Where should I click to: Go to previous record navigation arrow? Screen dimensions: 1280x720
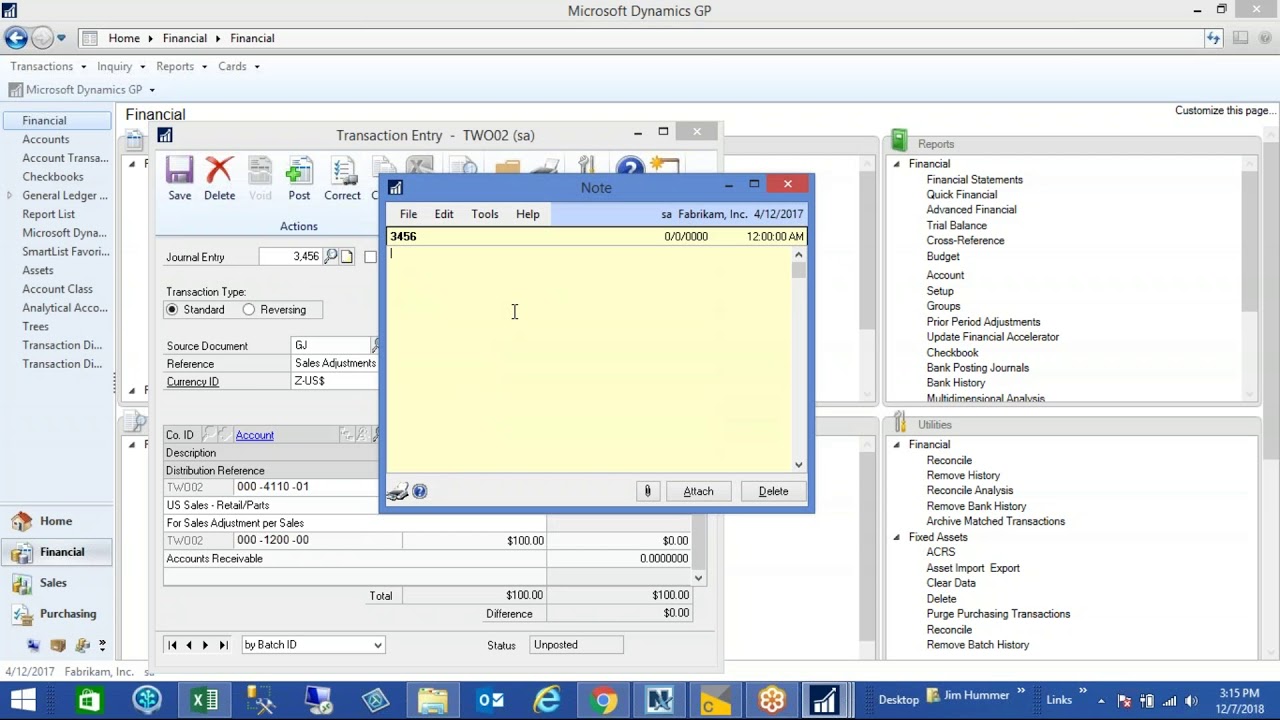[x=189, y=645]
